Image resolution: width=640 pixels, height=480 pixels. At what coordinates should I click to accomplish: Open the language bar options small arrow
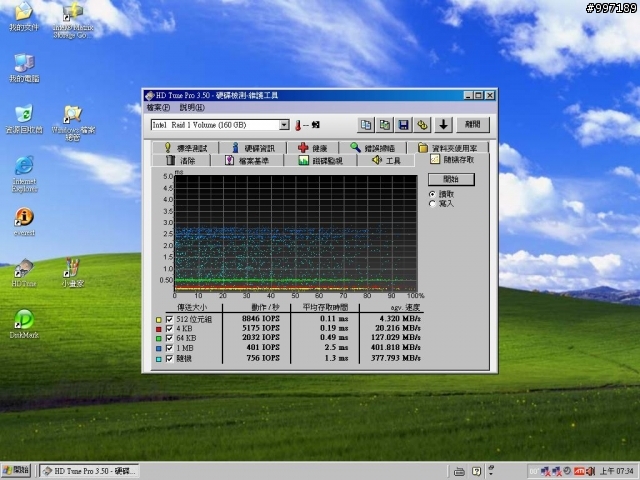491,474
